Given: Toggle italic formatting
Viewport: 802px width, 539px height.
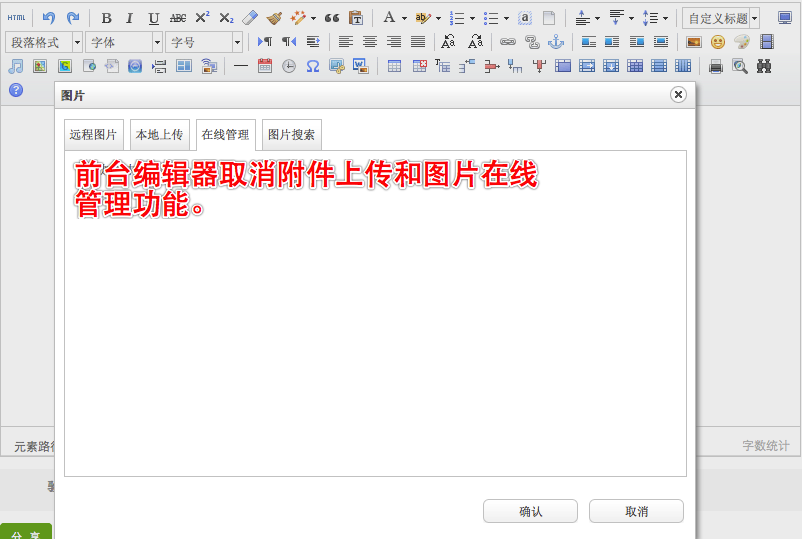Looking at the screenshot, I should (130, 18).
